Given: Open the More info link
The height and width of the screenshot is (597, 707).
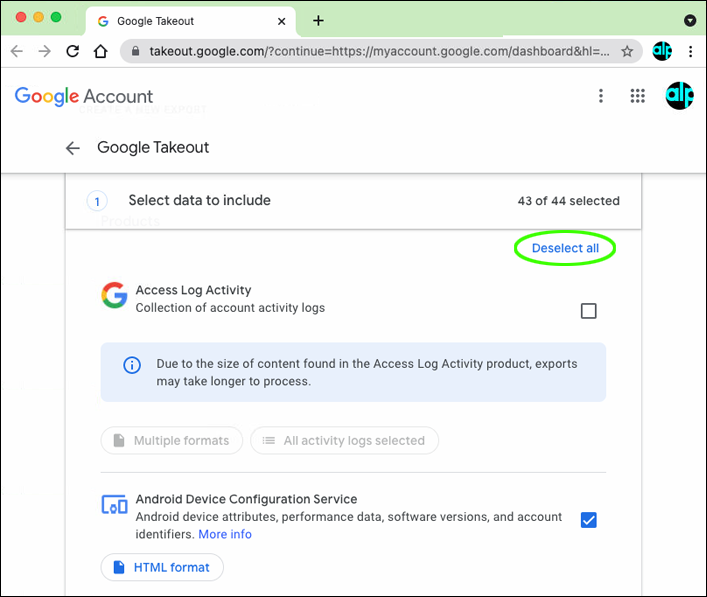Looking at the screenshot, I should pos(225,535).
